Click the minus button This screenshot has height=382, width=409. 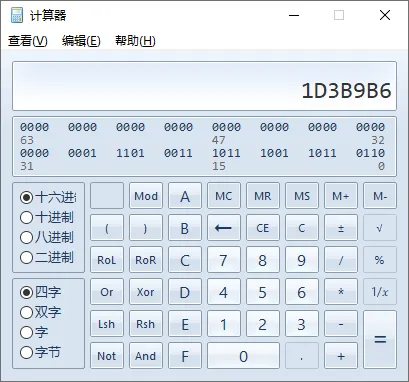click(341, 324)
